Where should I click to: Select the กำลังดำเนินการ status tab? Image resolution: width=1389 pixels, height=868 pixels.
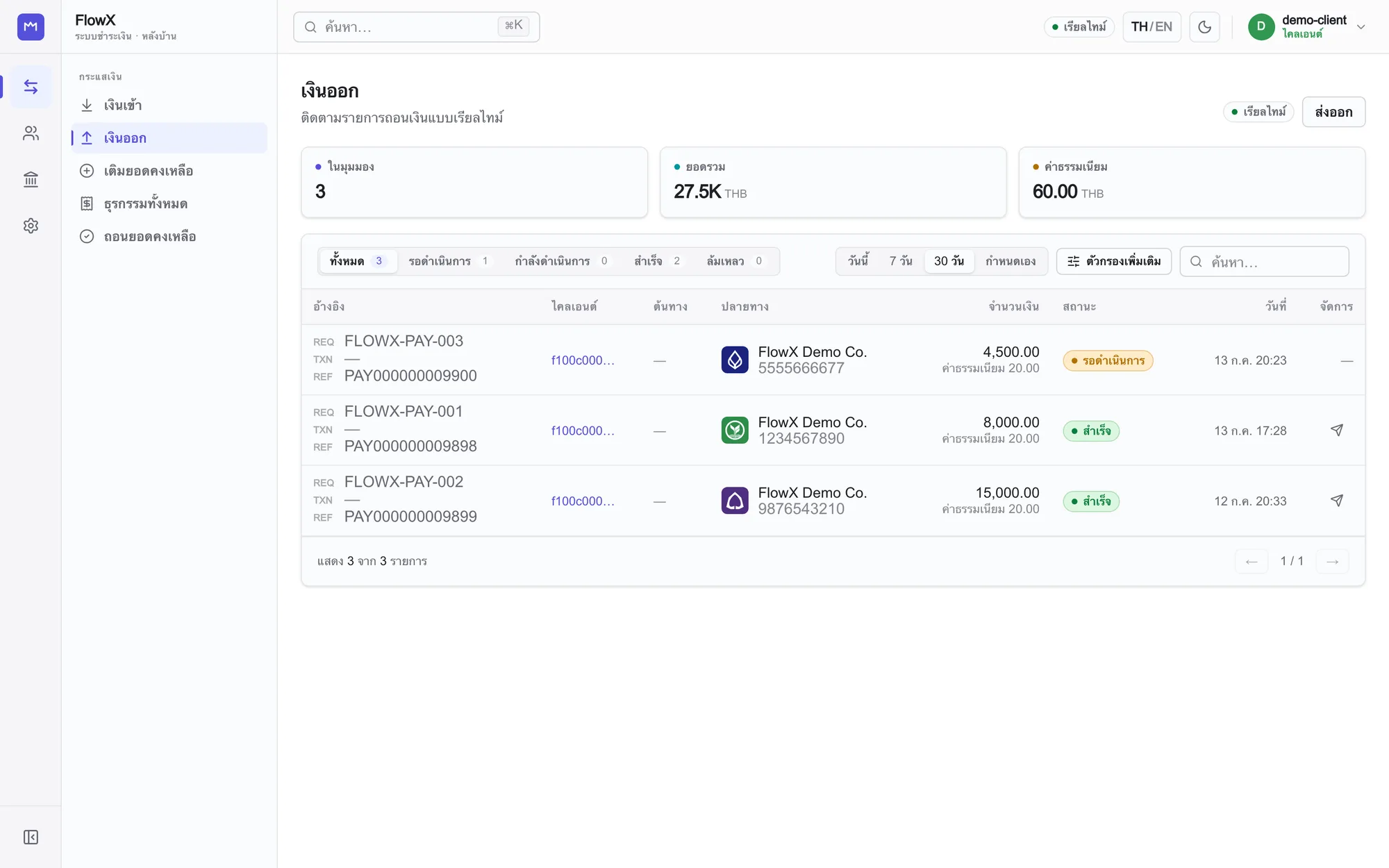point(562,261)
